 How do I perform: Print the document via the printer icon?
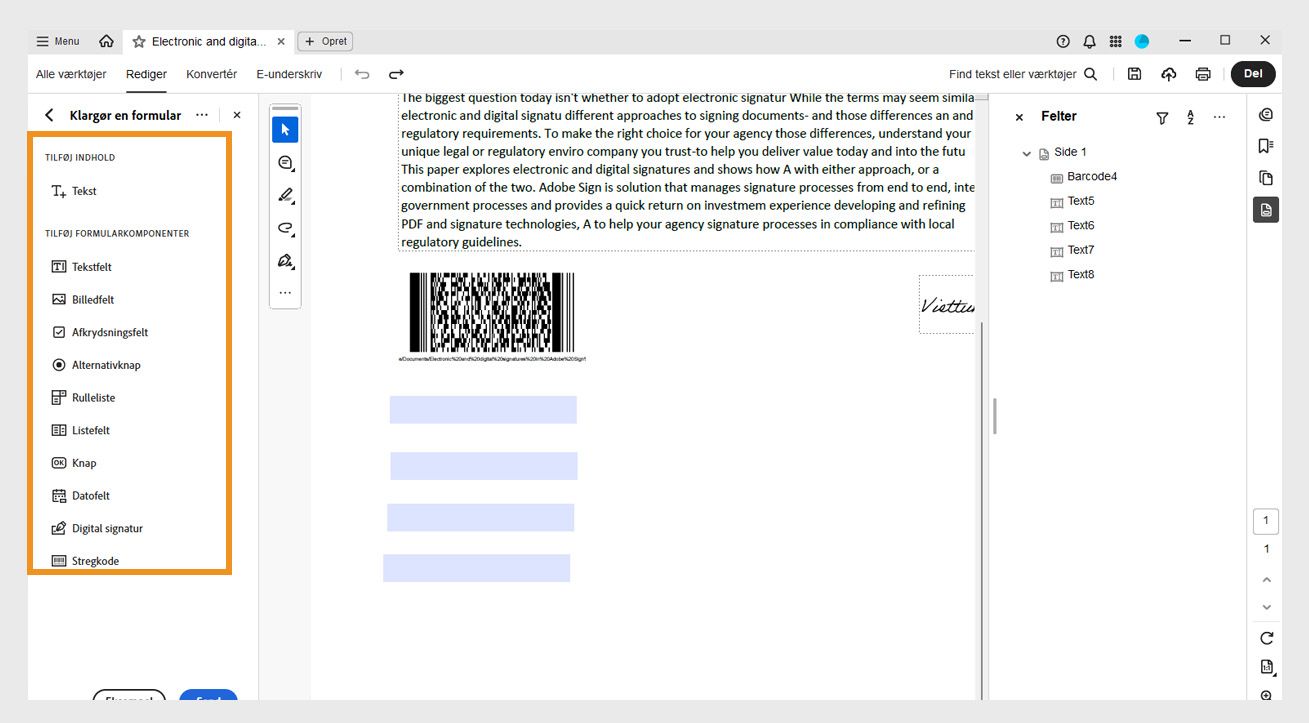point(1203,74)
